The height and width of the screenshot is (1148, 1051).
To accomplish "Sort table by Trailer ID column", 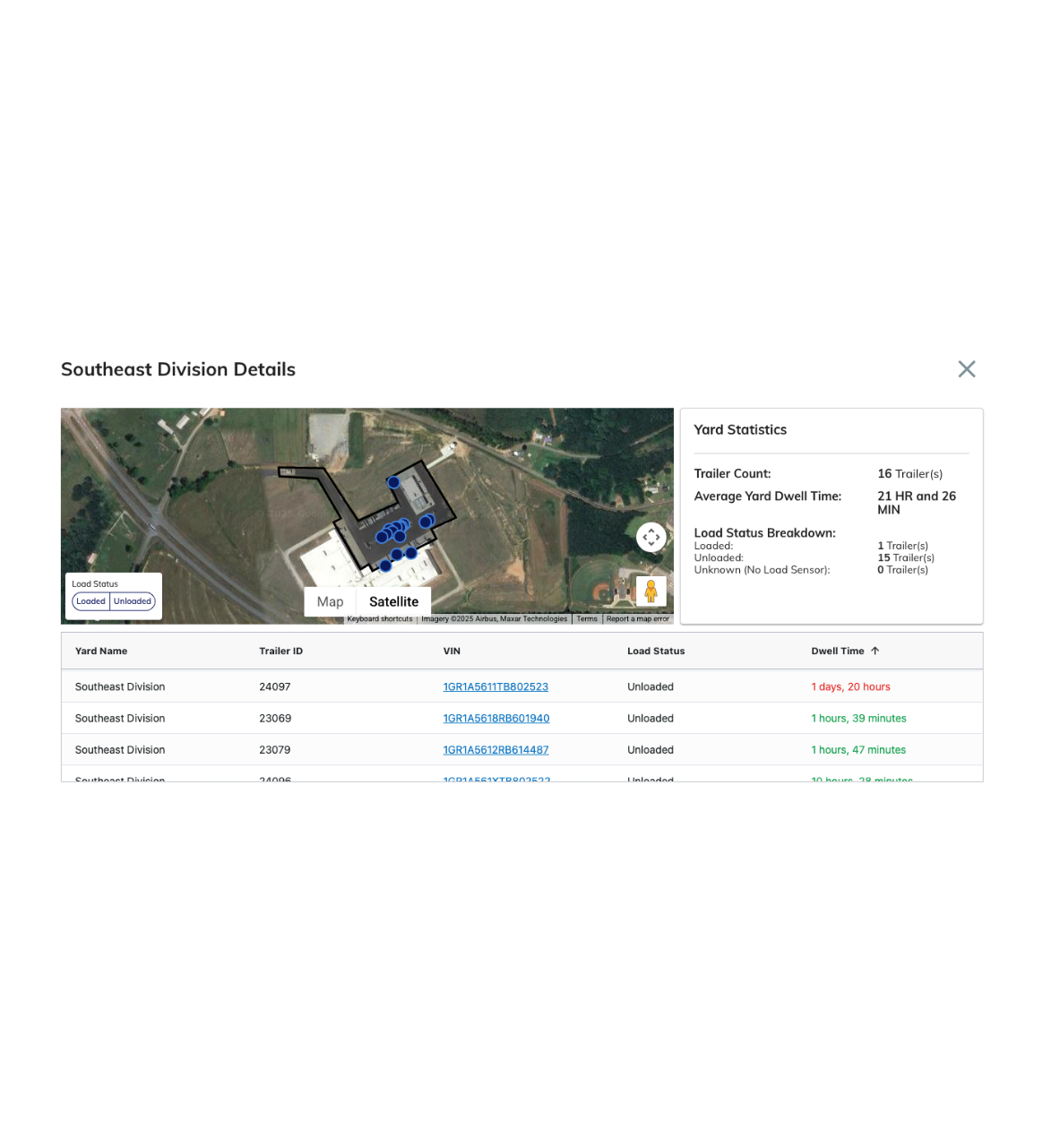I will tap(281, 652).
